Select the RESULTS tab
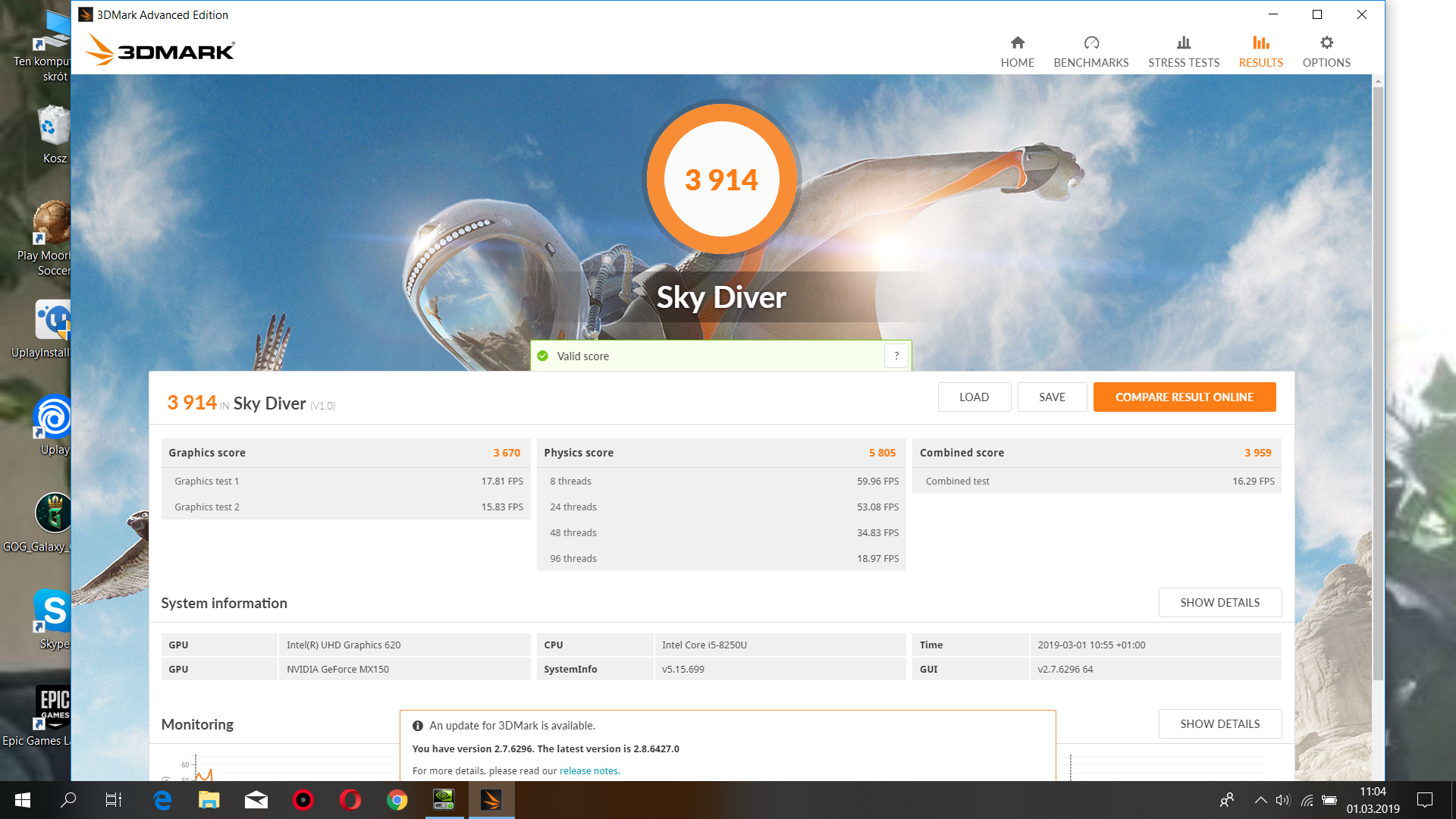Viewport: 1456px width, 819px height. pyautogui.click(x=1260, y=52)
